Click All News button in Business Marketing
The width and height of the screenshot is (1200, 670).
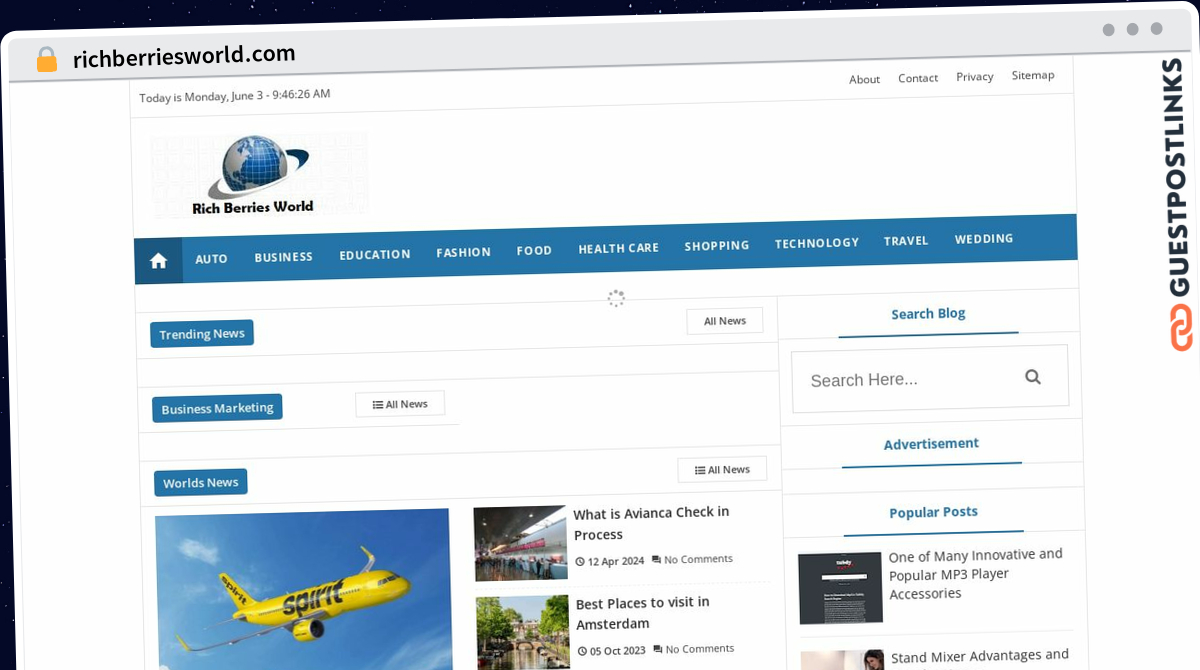point(400,404)
